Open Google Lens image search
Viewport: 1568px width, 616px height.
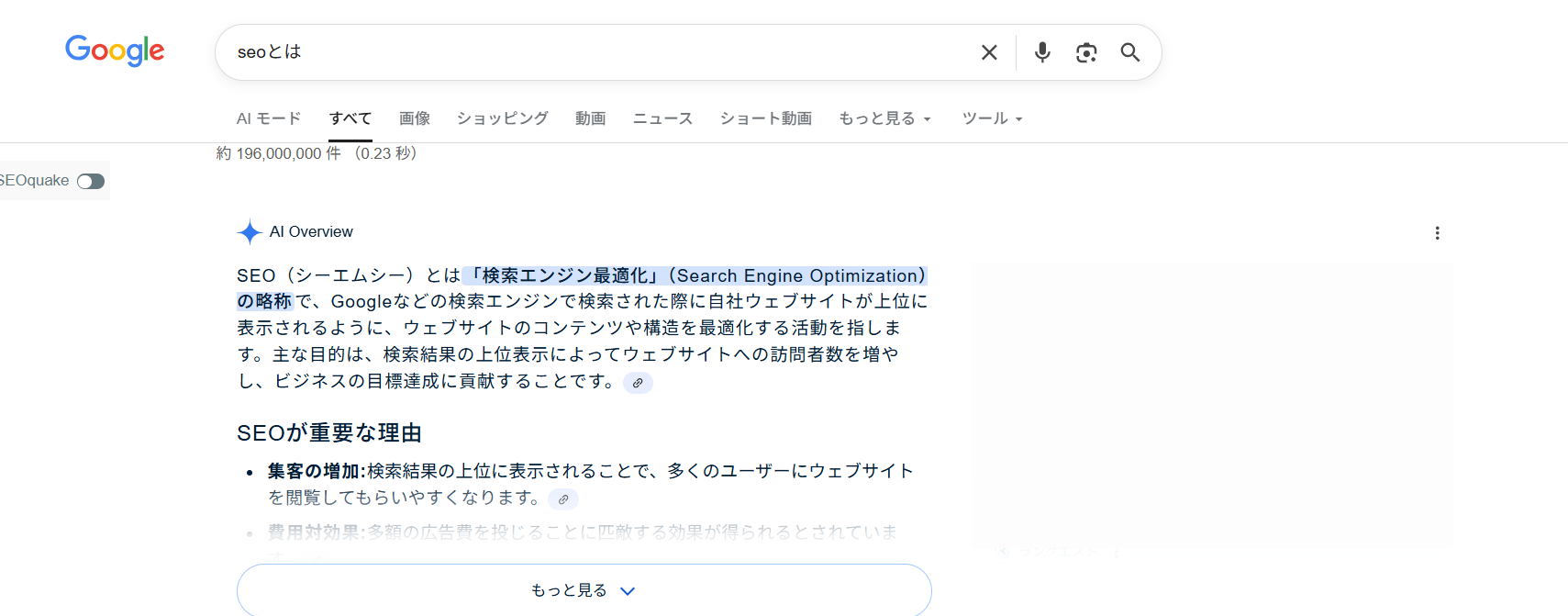click(x=1085, y=52)
